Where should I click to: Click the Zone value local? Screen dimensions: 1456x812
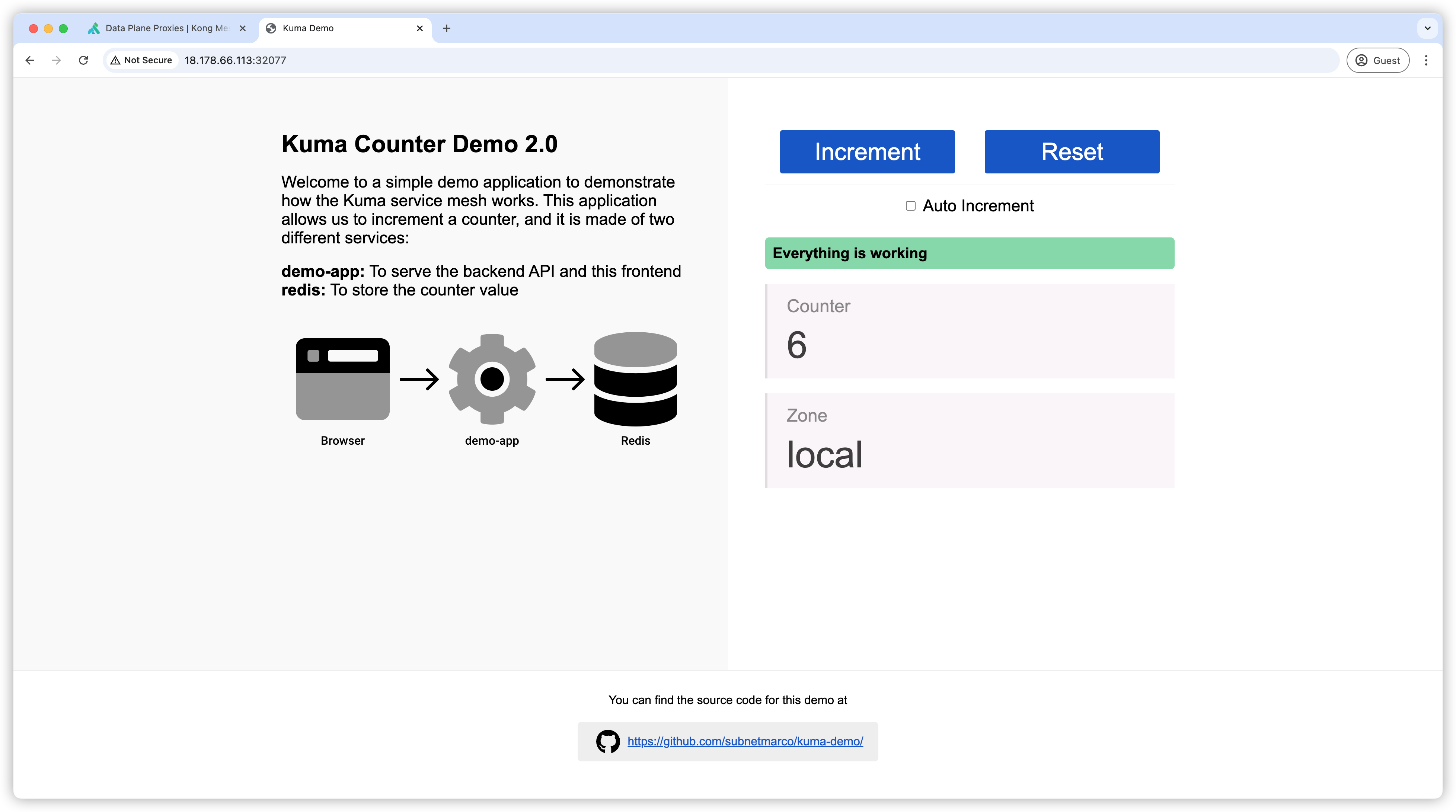pyautogui.click(x=824, y=454)
